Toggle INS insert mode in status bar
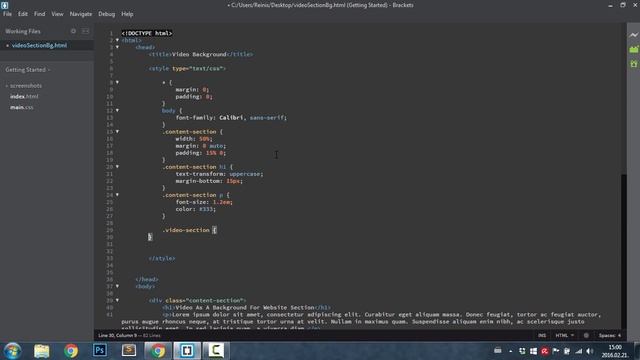640x360 pixels. coord(542,336)
